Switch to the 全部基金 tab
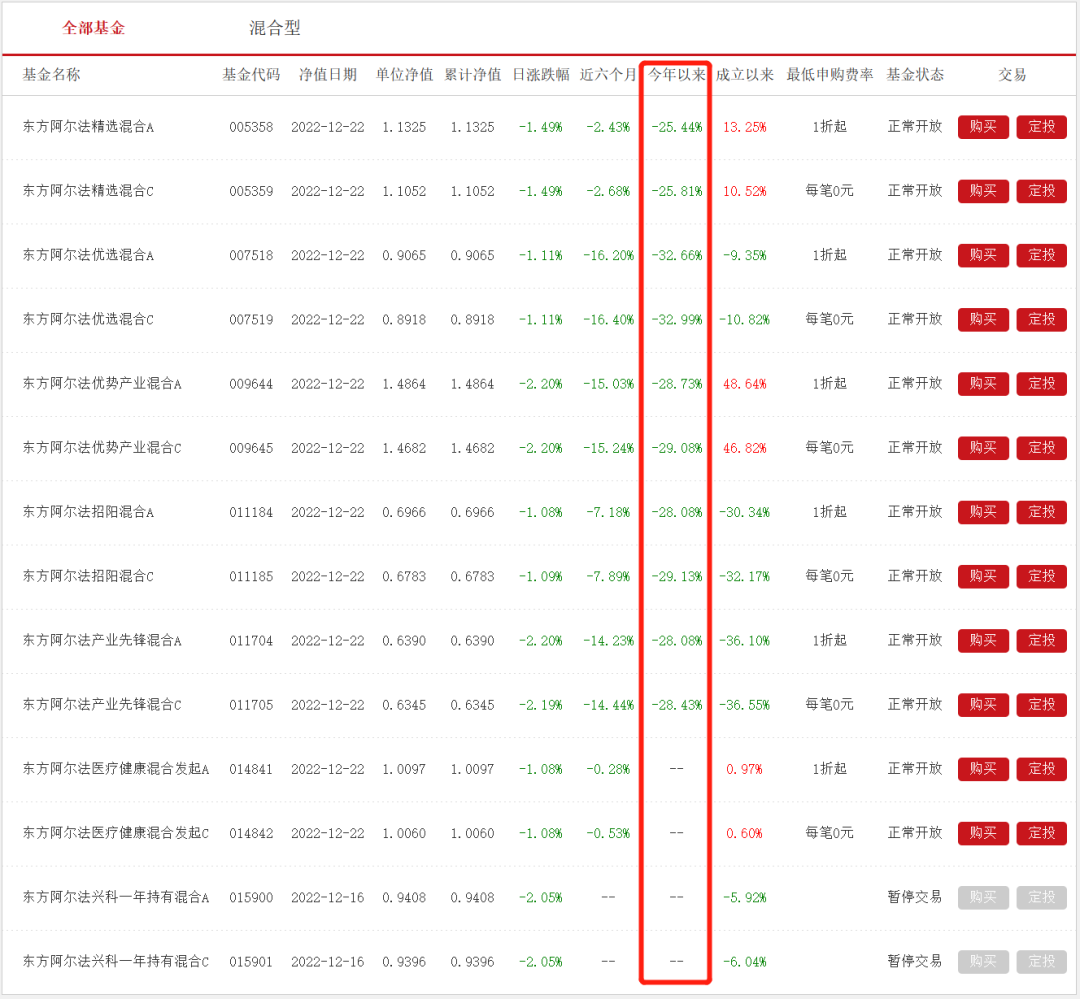 [93, 28]
